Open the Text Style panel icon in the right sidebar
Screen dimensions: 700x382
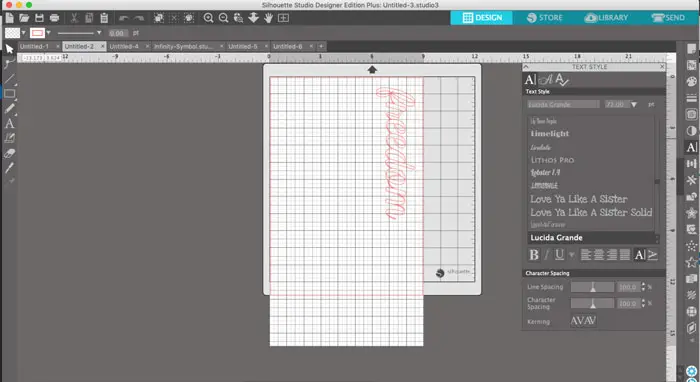(x=692, y=147)
